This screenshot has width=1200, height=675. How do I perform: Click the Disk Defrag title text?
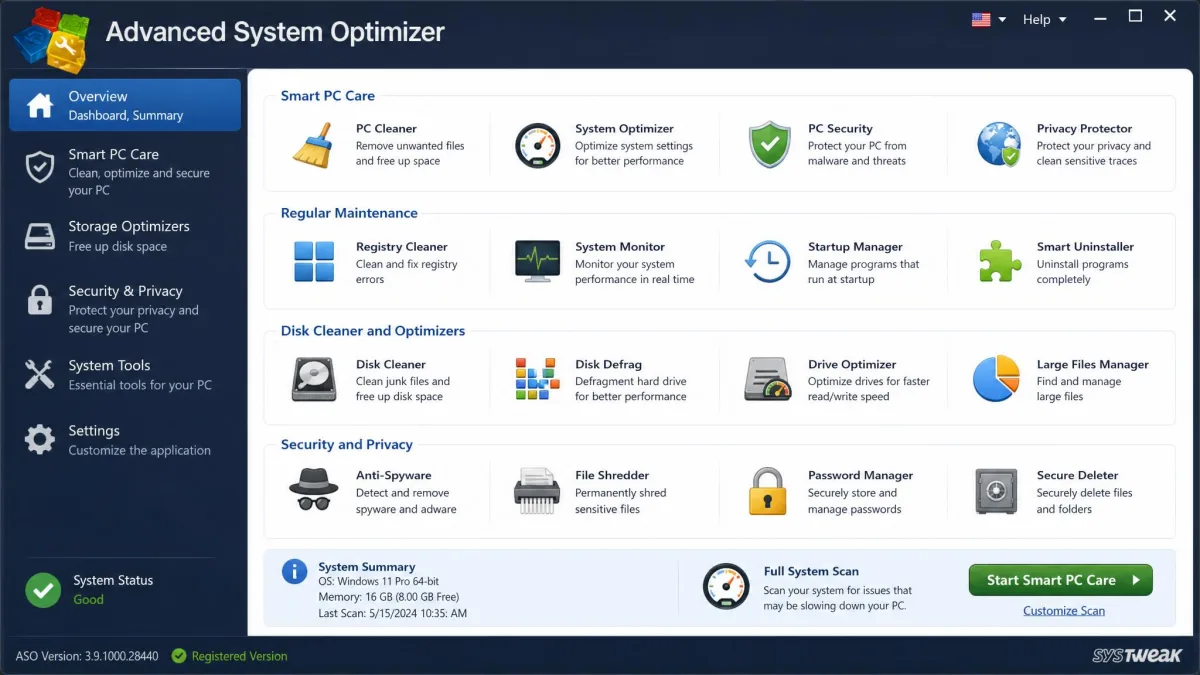pos(608,364)
